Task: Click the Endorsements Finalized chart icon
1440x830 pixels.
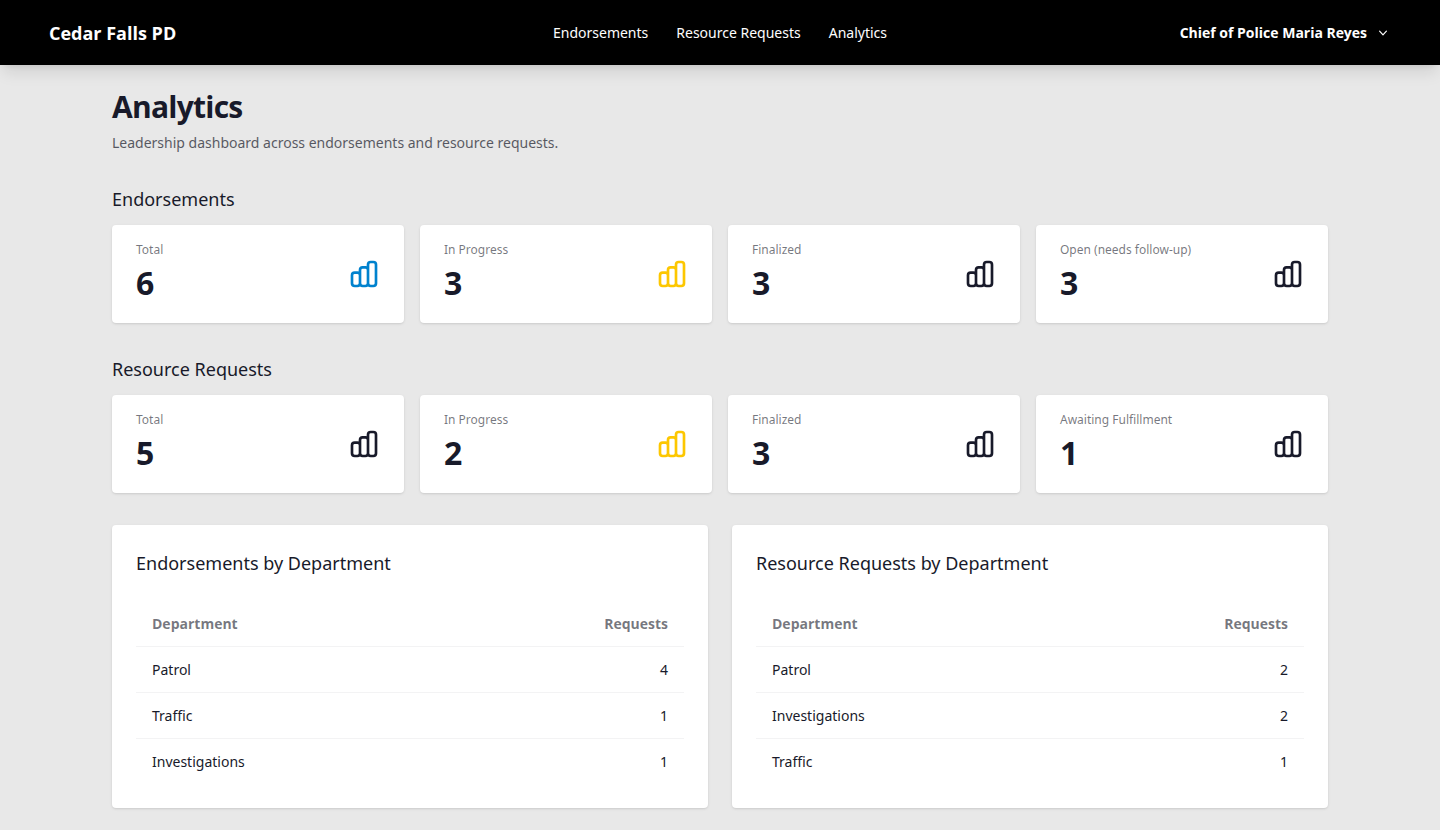Action: click(980, 274)
